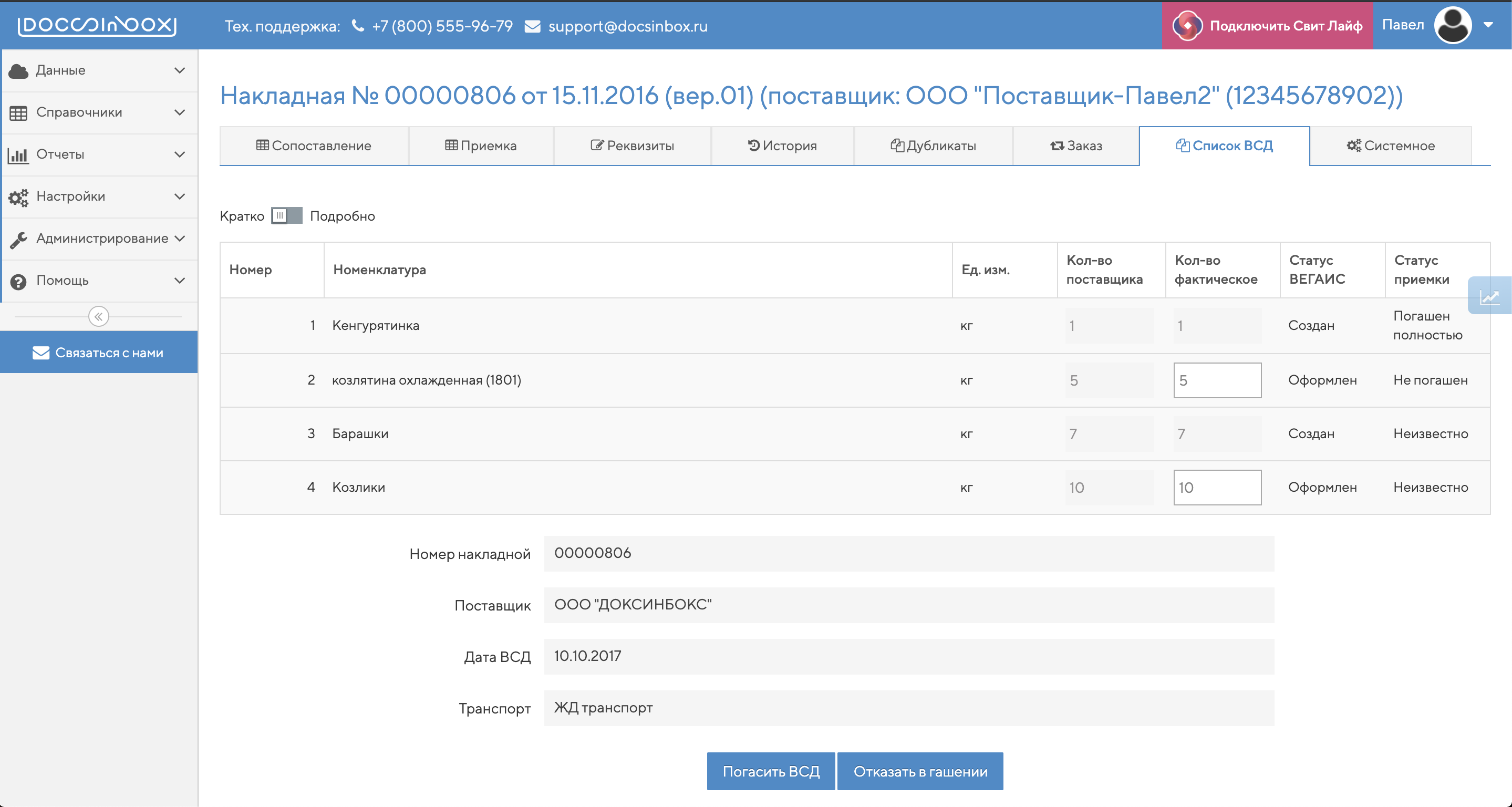The width and height of the screenshot is (1512, 807).
Task: Open Справочники via the grid icon
Action: tap(19, 112)
